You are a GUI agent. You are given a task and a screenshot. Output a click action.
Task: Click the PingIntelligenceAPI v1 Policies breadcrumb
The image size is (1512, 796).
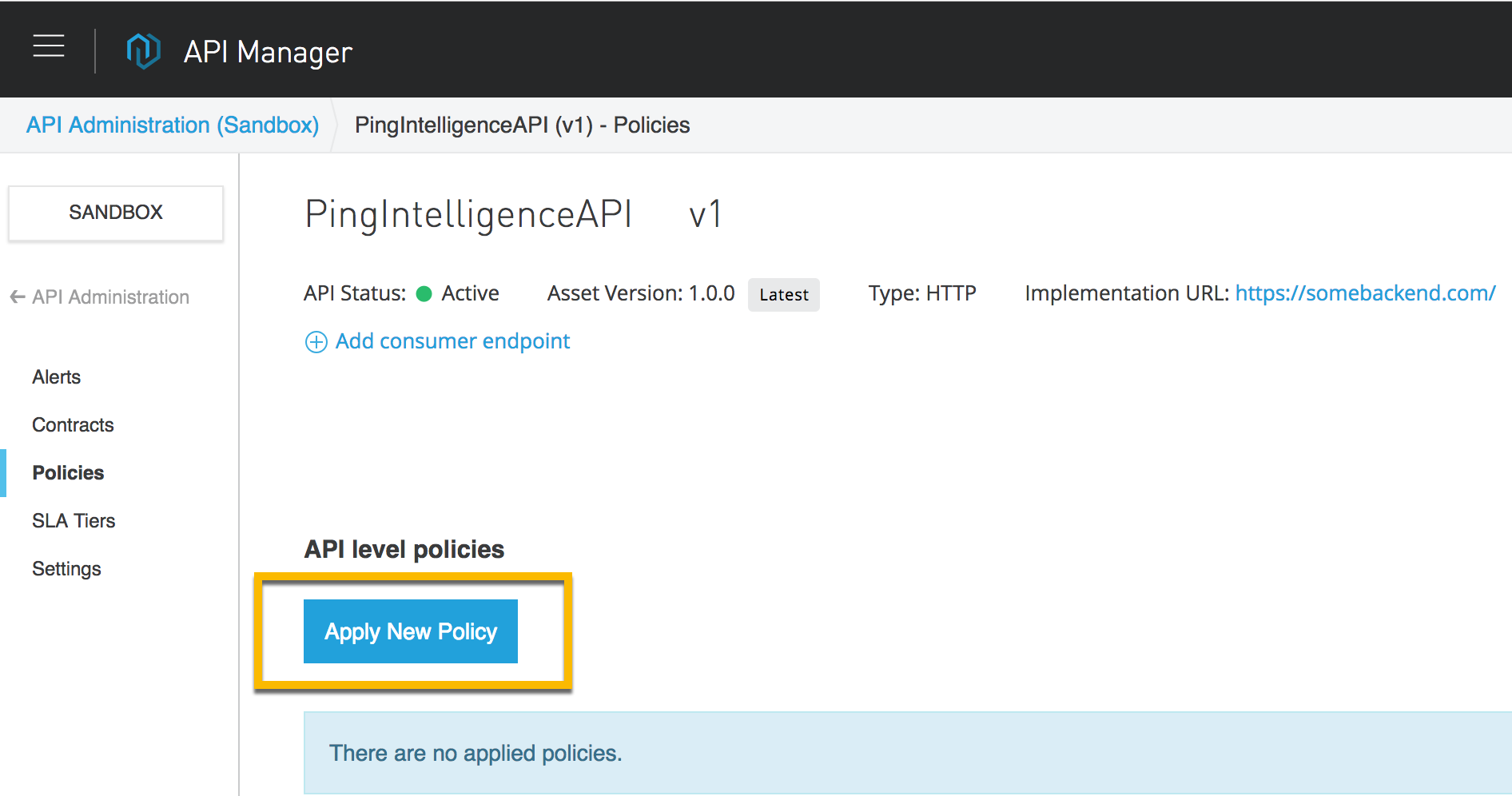(x=522, y=125)
